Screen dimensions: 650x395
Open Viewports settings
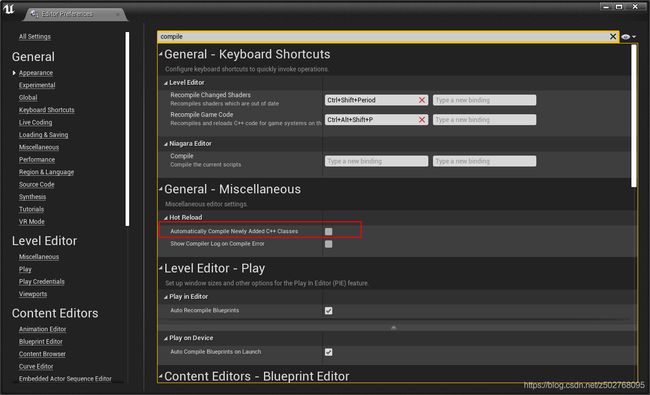[33, 294]
